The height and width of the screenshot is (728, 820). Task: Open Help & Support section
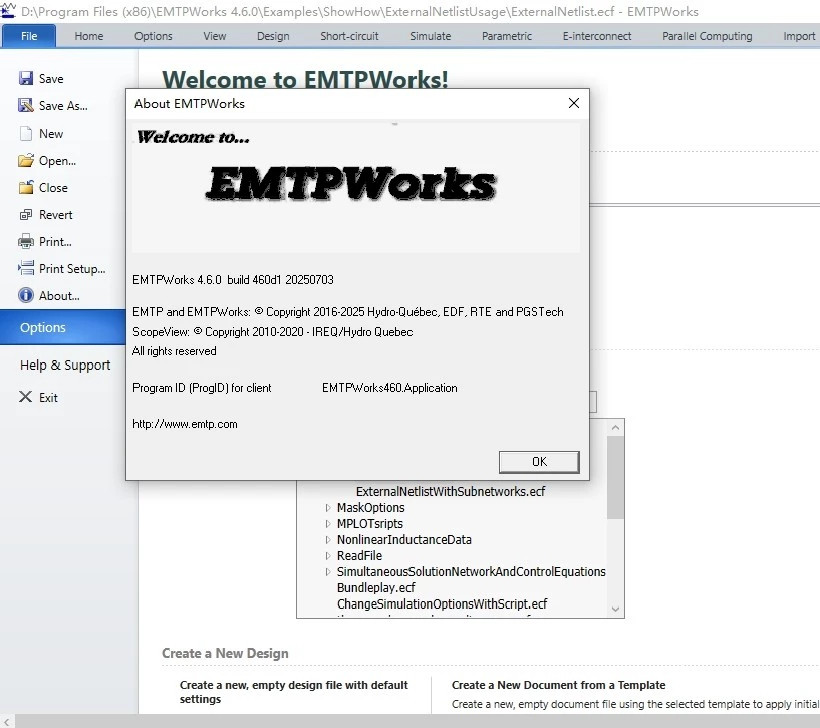[65, 365]
